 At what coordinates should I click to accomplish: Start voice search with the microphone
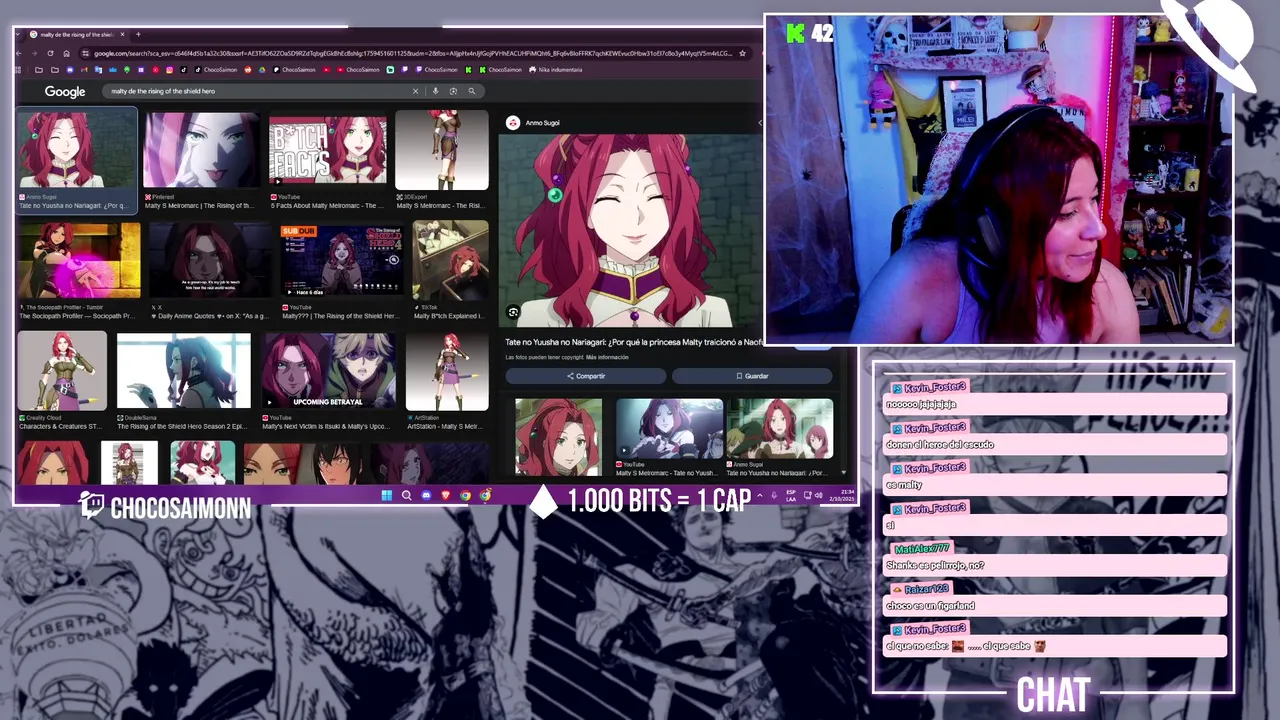point(435,91)
